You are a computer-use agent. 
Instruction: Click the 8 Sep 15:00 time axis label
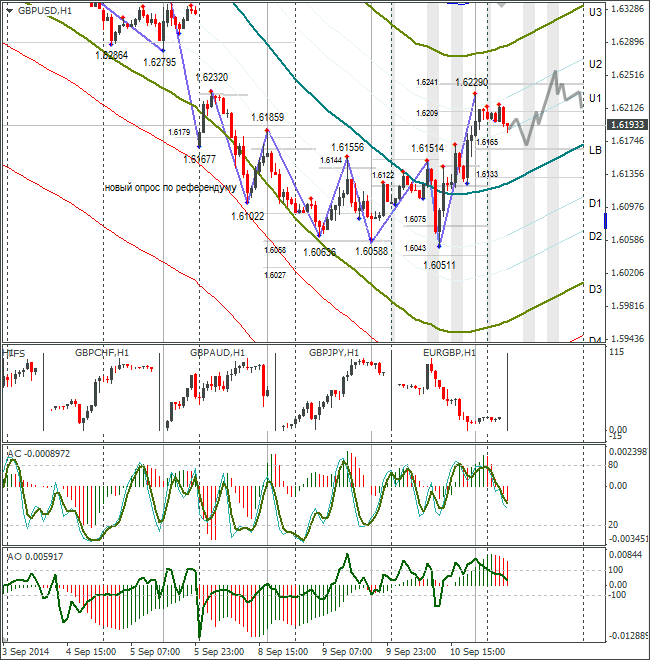pyautogui.click(x=283, y=652)
